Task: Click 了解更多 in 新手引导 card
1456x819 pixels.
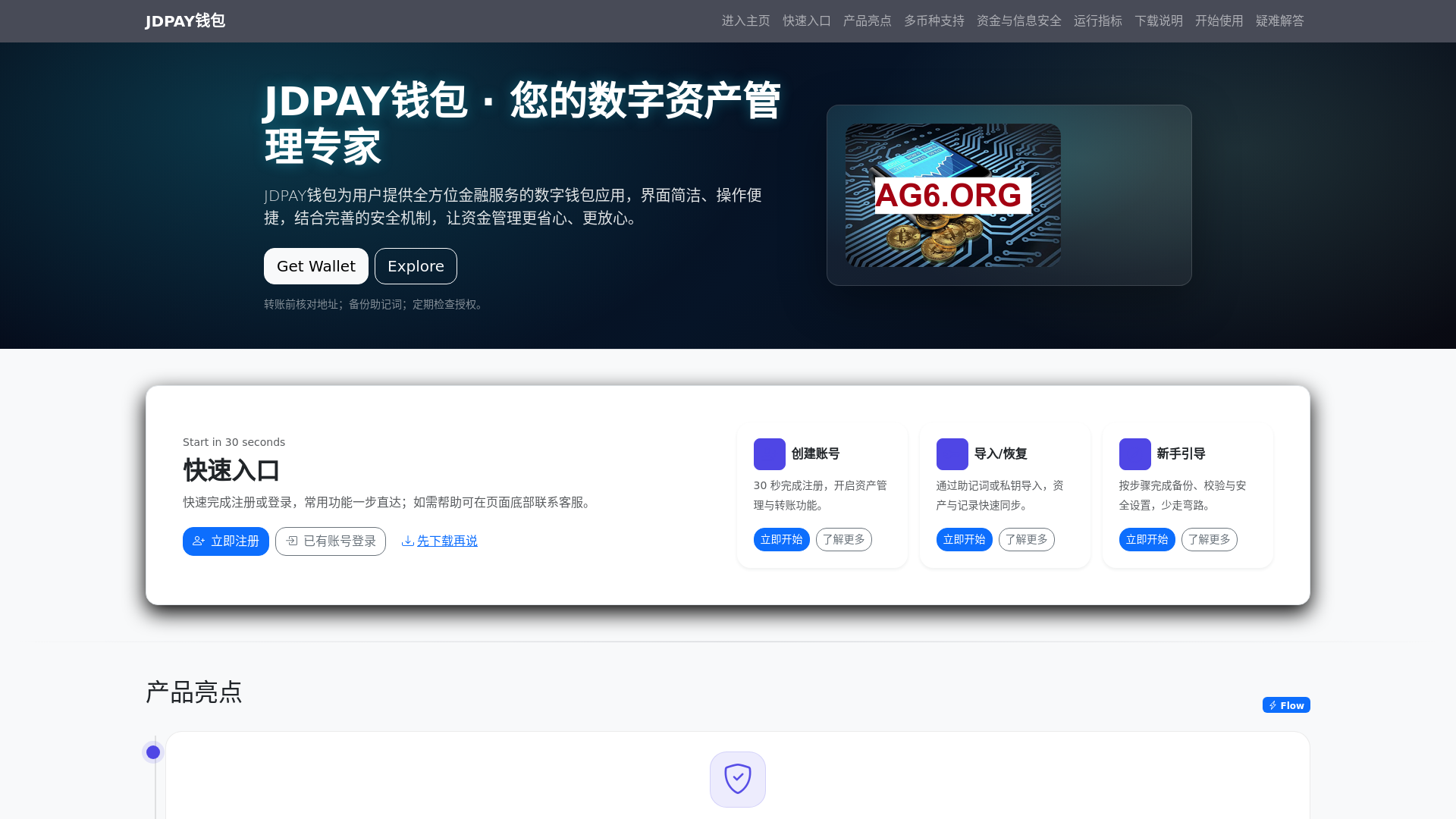Action: coord(1210,540)
